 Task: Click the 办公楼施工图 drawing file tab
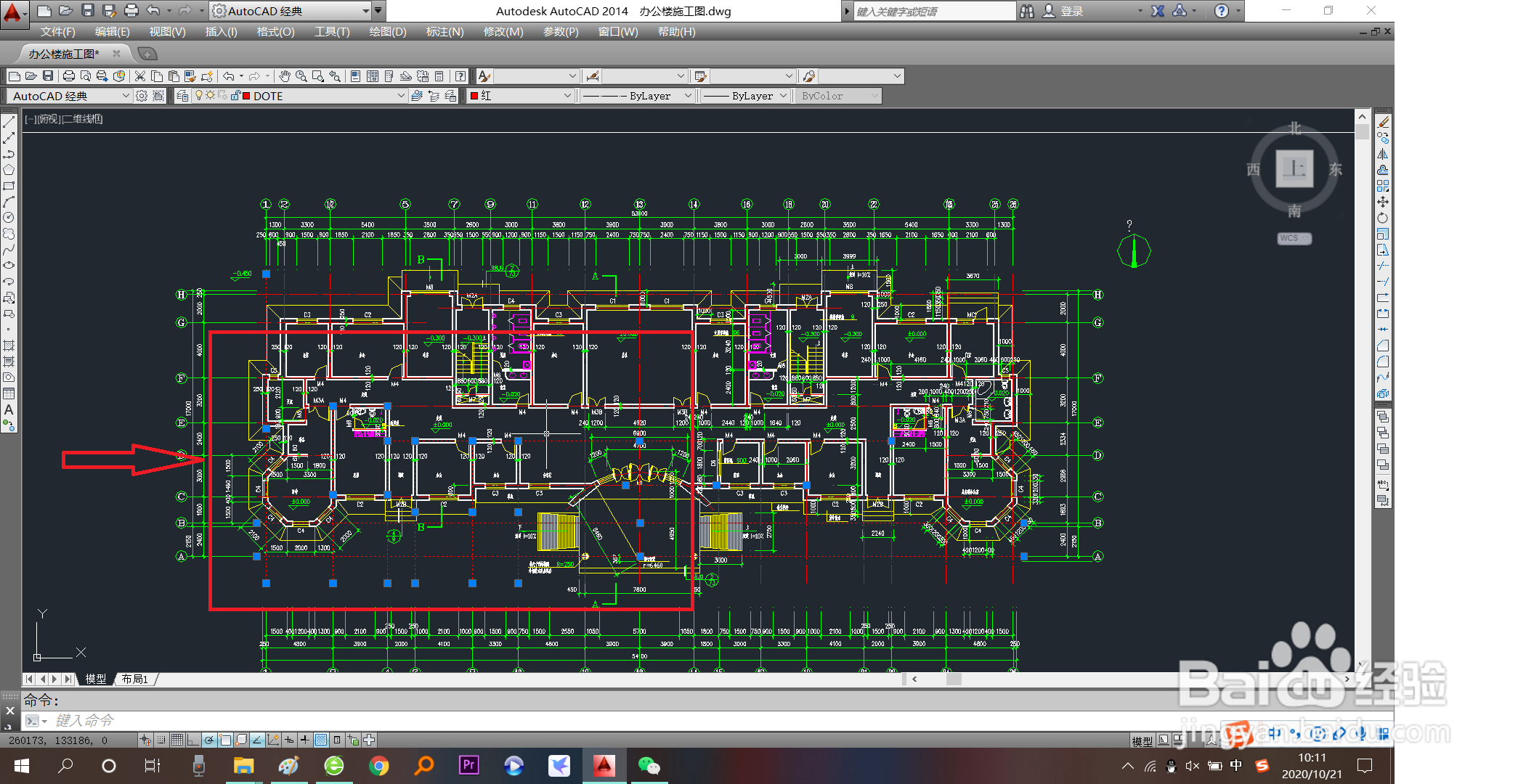[64, 54]
